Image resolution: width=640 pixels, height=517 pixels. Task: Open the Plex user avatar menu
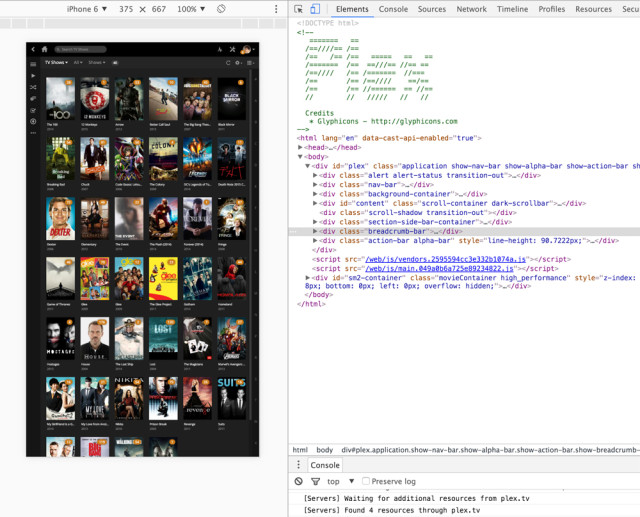(x=247, y=49)
